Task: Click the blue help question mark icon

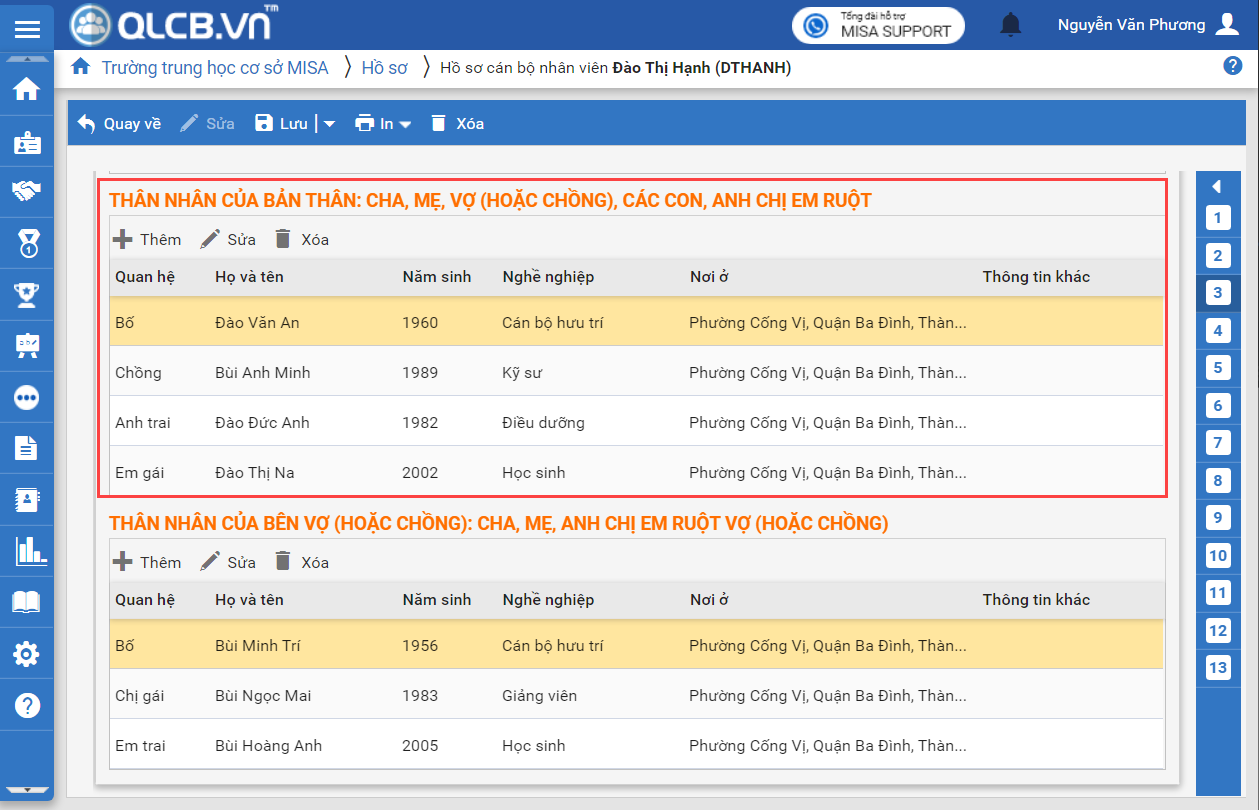Action: pos(1232,66)
